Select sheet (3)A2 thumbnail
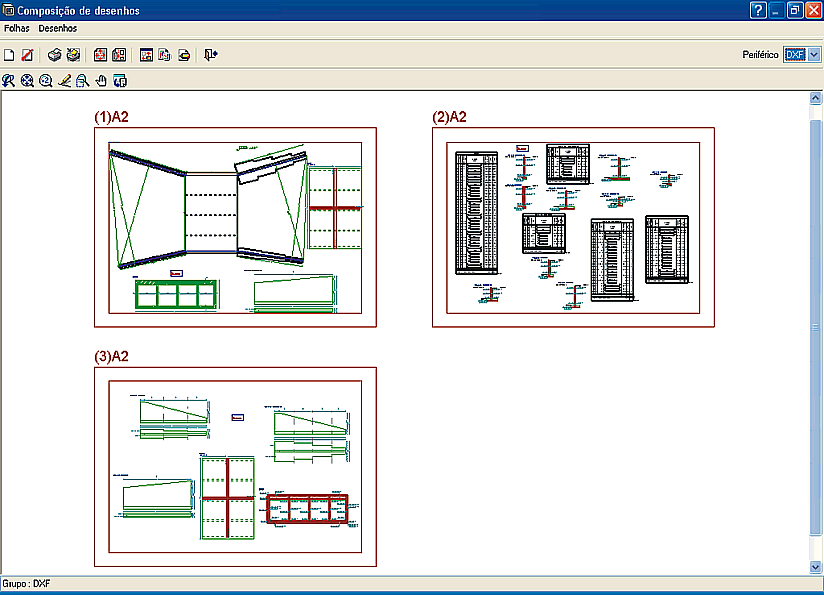 (235, 467)
